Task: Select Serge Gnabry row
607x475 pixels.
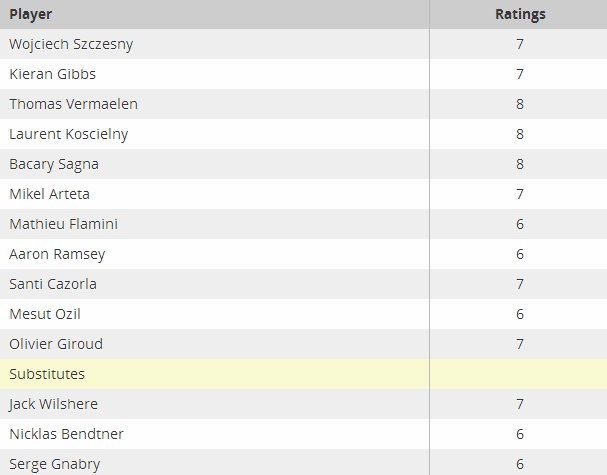Action: 304,462
